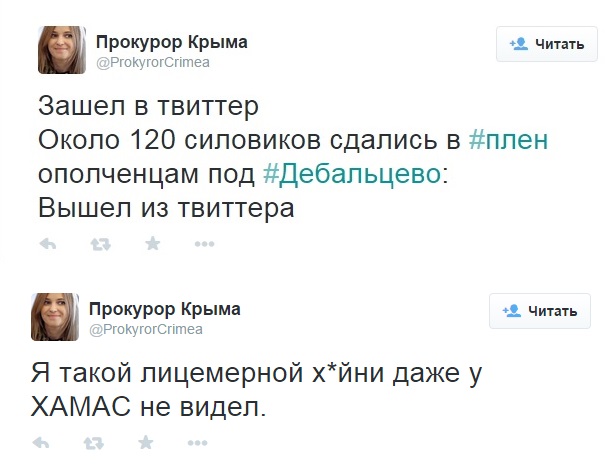Favorite the tweet ending 'Вышел из твиттера'
Screen dimensions: 616x464
pos(152,243)
